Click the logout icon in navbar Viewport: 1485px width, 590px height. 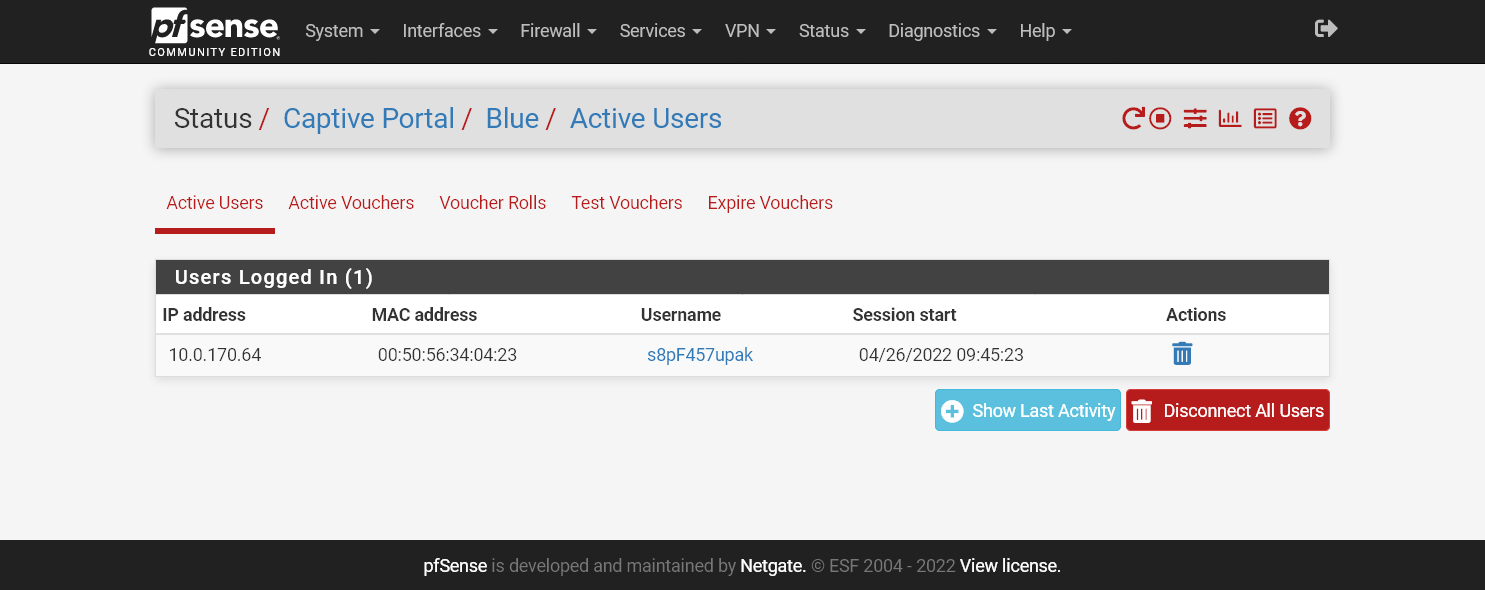[x=1326, y=29]
